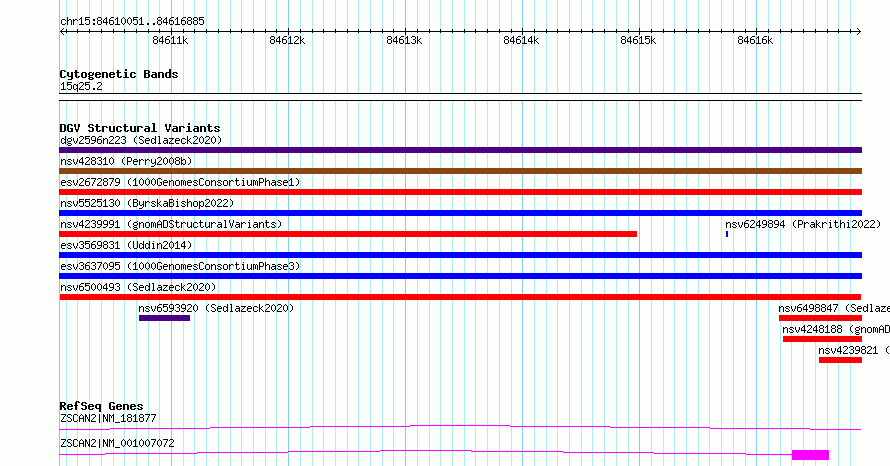Click the esv3637095 1000GenomesConsortiumPhase3 blue bar

pyautogui.click(x=460, y=276)
